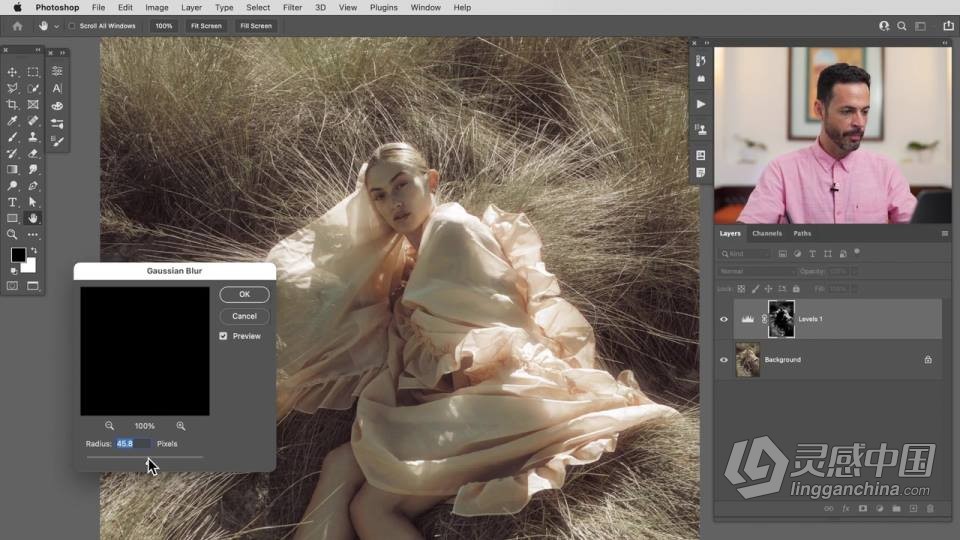Switch to the Channels tab
Image resolution: width=960 pixels, height=540 pixels.
click(x=767, y=233)
